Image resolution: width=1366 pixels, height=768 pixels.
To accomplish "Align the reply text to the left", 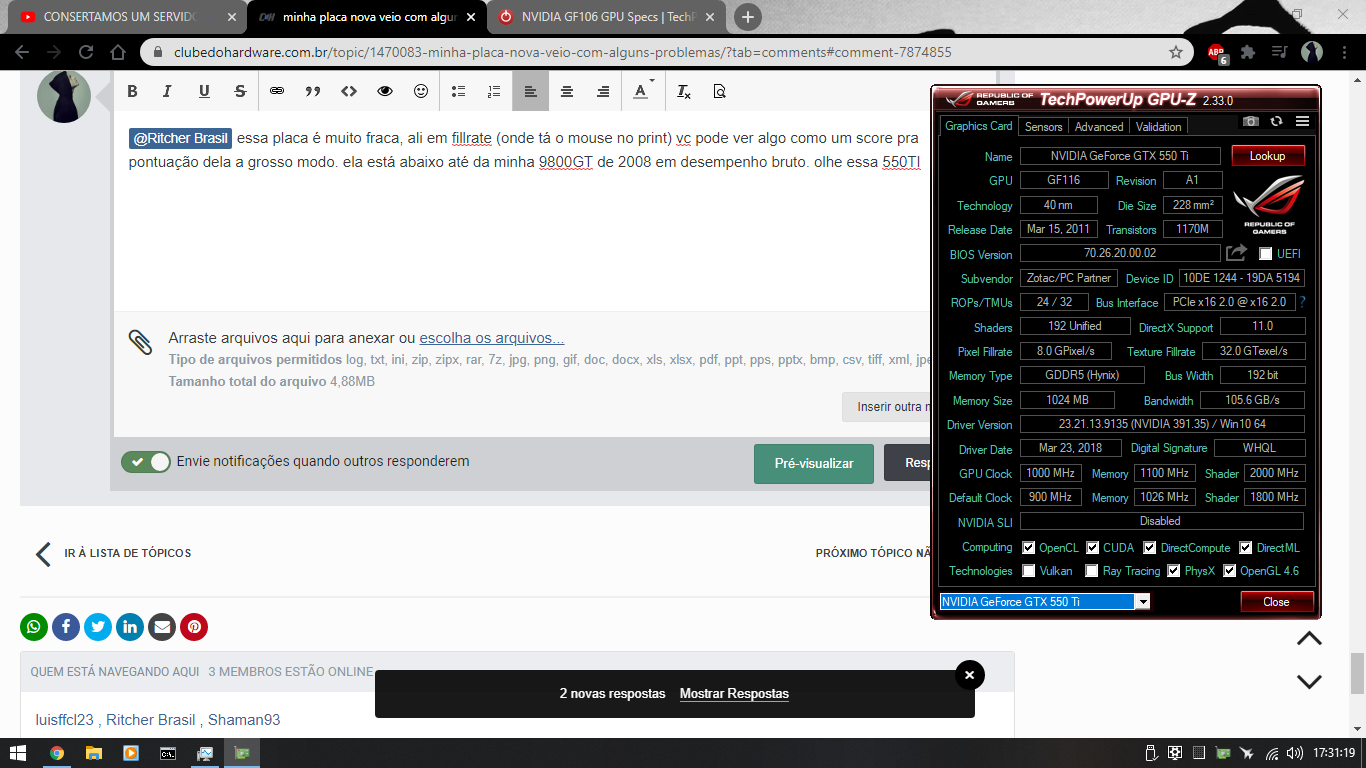I will 530,91.
